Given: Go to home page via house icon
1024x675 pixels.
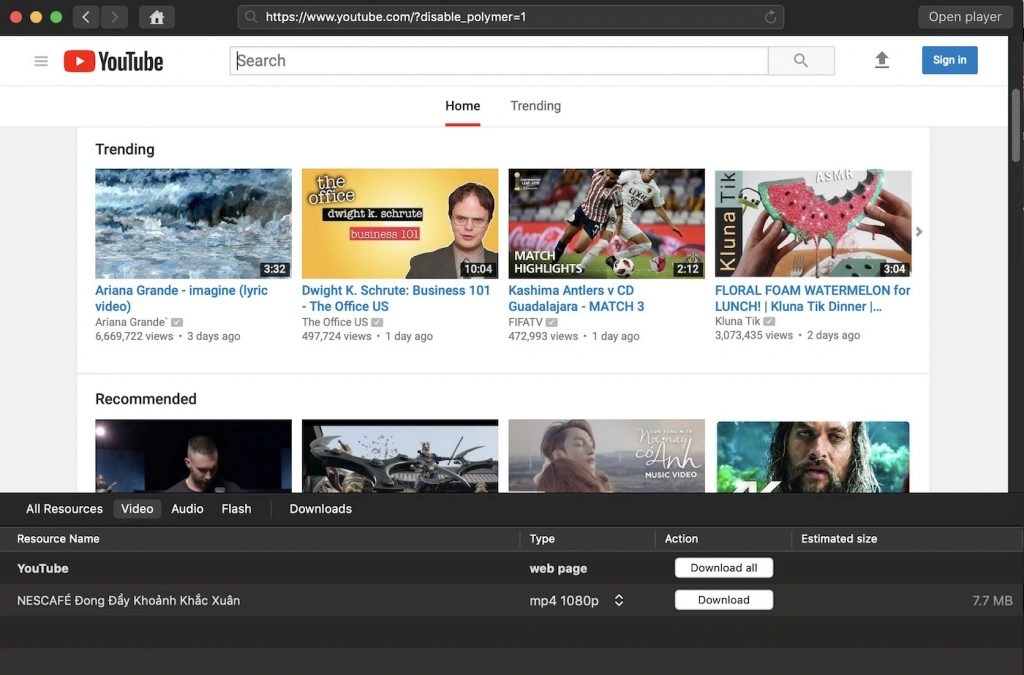Looking at the screenshot, I should (x=156, y=17).
